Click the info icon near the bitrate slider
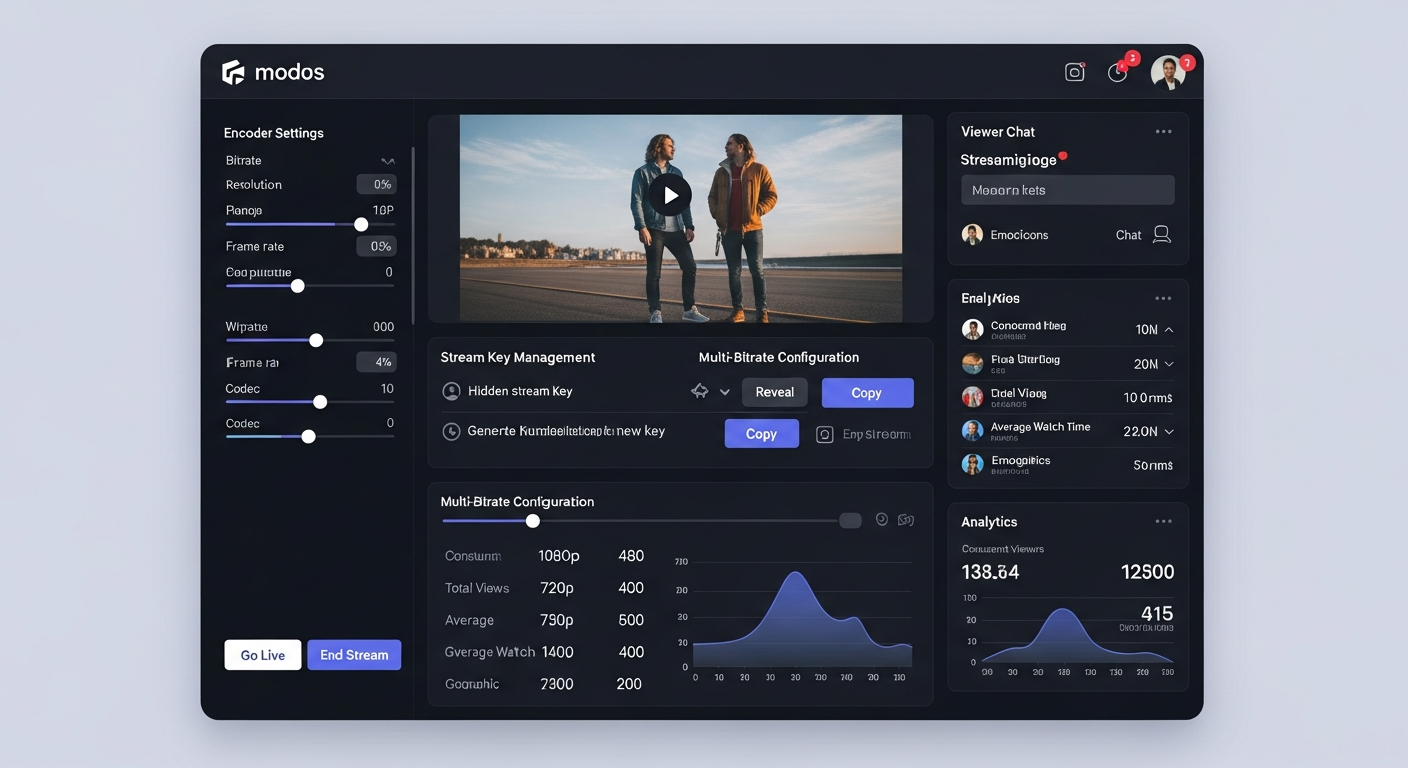Viewport: 1408px width, 768px height. [881, 519]
